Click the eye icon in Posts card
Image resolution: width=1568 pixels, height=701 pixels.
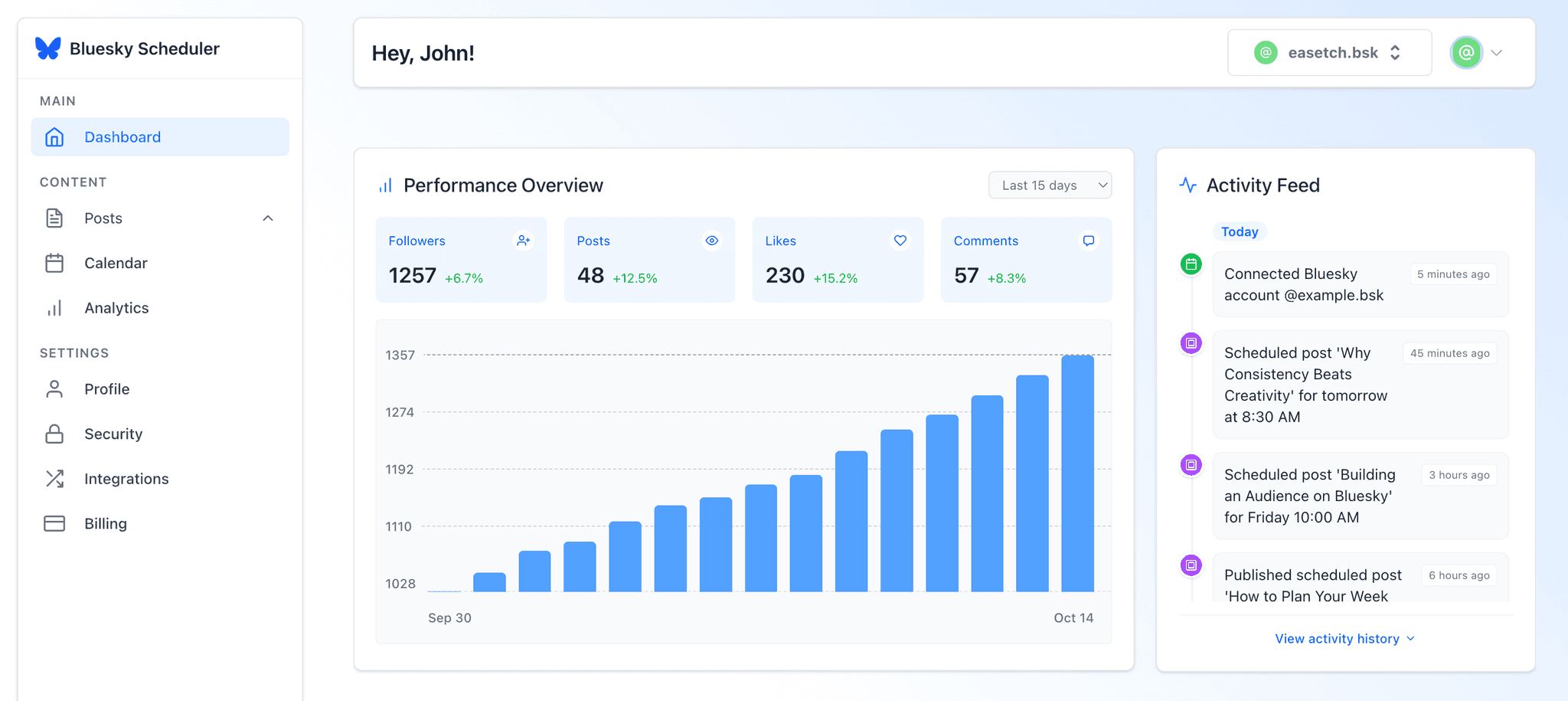point(711,241)
